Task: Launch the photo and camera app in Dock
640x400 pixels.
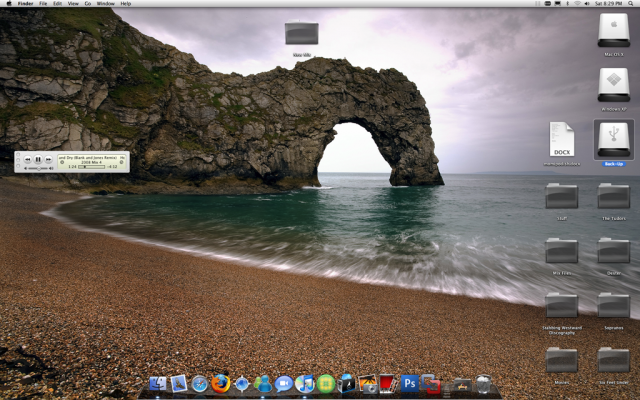Action: point(368,384)
